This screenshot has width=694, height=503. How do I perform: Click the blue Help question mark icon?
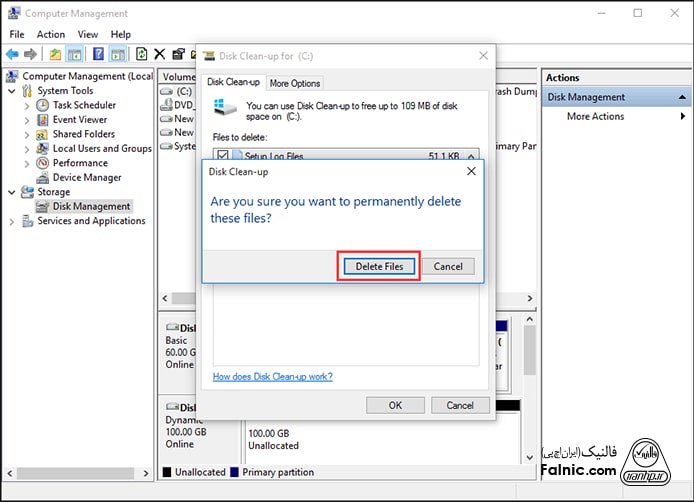[x=98, y=54]
